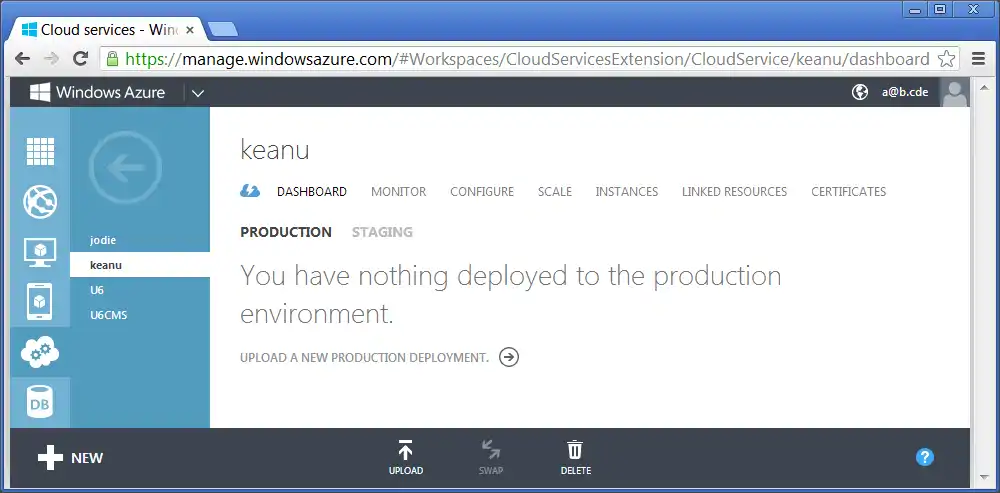This screenshot has width=1000, height=493.
Task: Select the Cloud services browser tab
Action: tap(108, 30)
